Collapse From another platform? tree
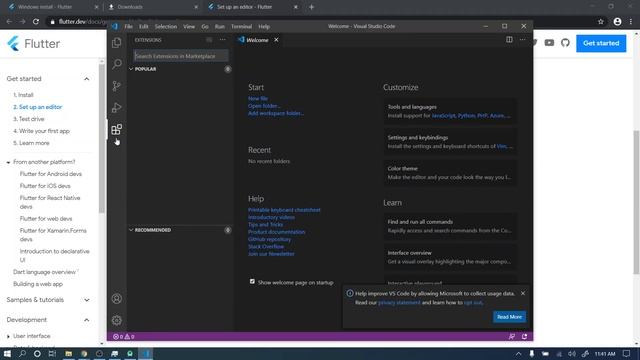 (x=8, y=162)
